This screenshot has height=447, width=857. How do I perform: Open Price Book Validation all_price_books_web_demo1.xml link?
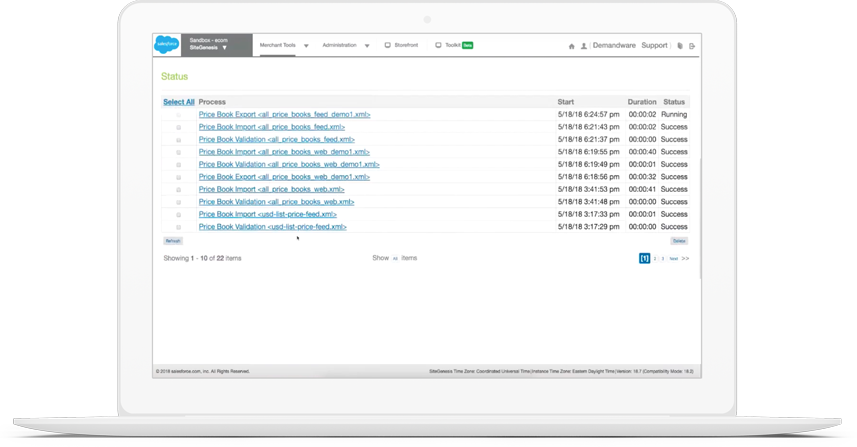pyautogui.click(x=289, y=164)
